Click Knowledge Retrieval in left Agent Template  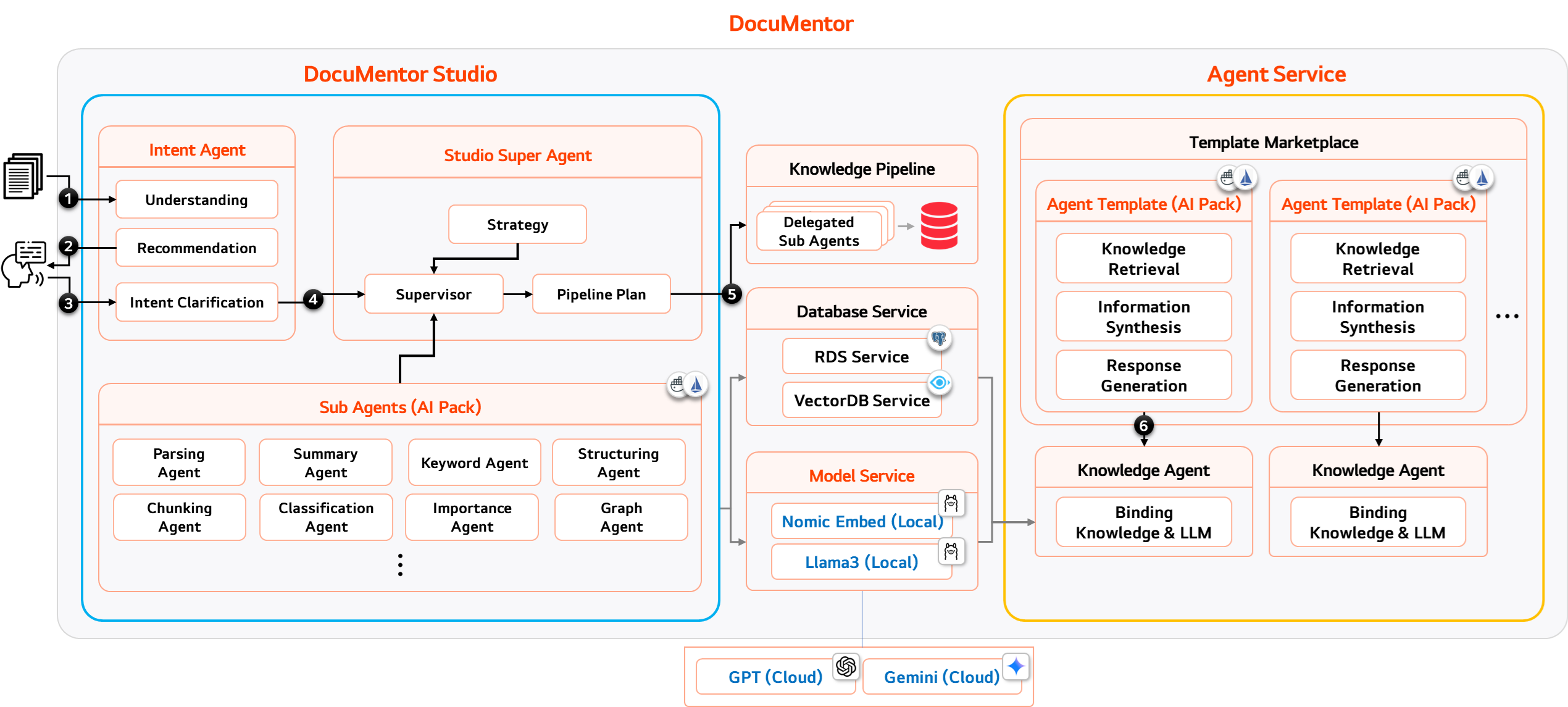tap(1144, 258)
